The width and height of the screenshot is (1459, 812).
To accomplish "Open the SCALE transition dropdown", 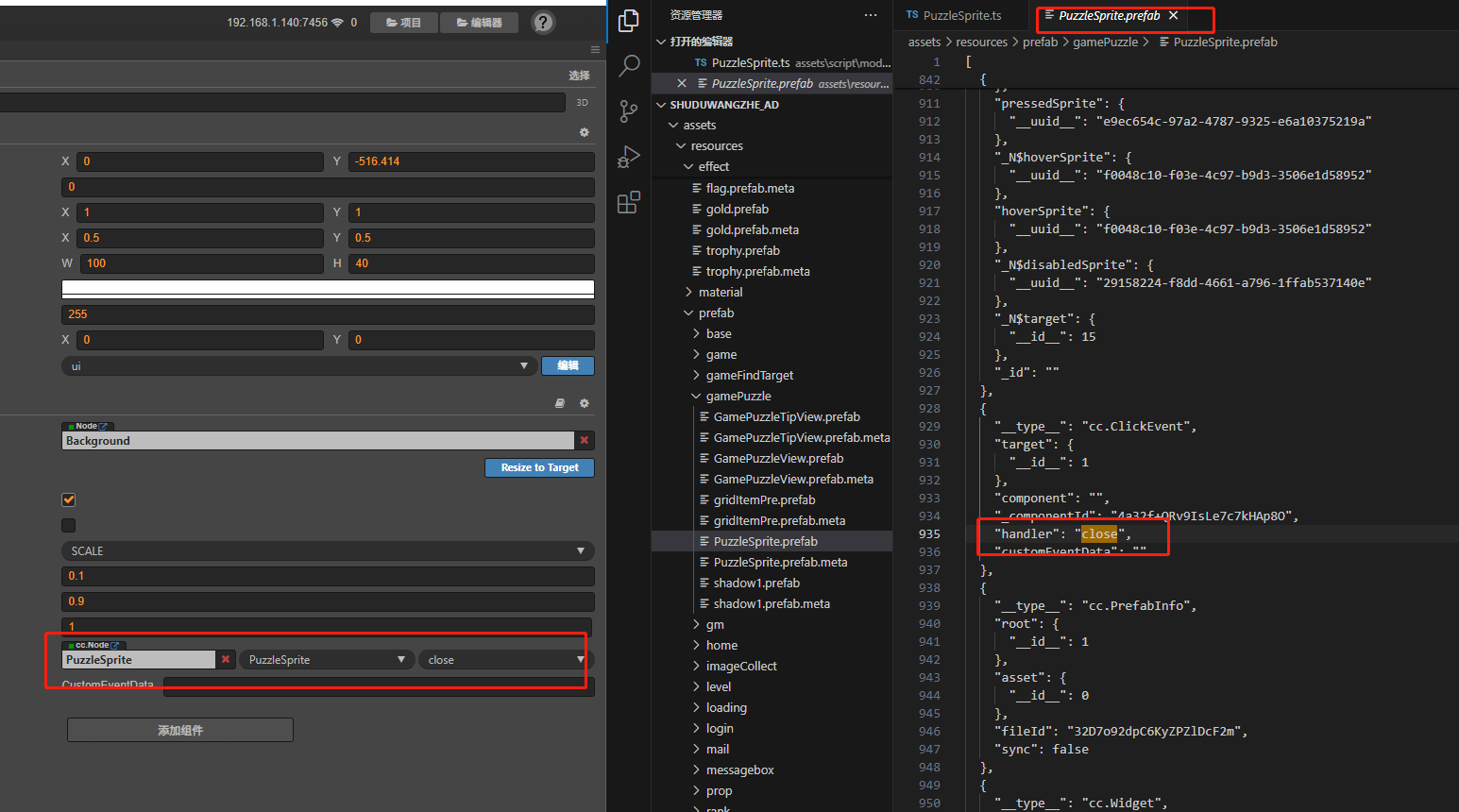I will coord(328,550).
